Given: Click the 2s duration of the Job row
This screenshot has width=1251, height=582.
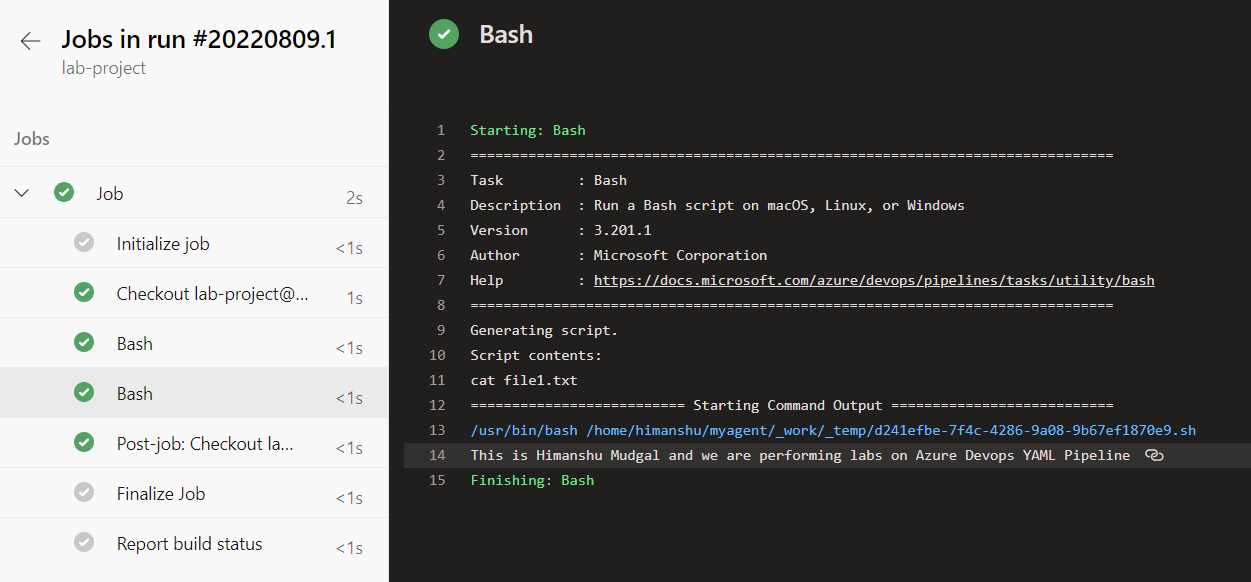Looking at the screenshot, I should coord(354,198).
